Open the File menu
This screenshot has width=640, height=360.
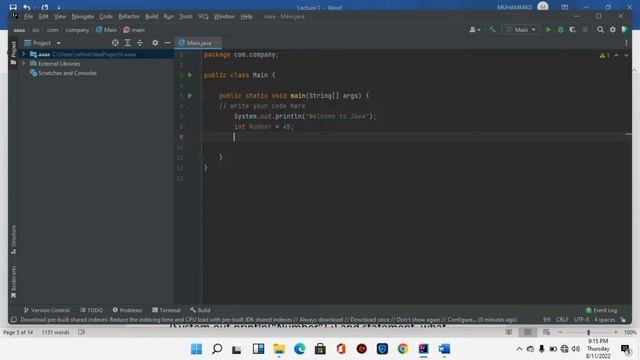(29, 17)
